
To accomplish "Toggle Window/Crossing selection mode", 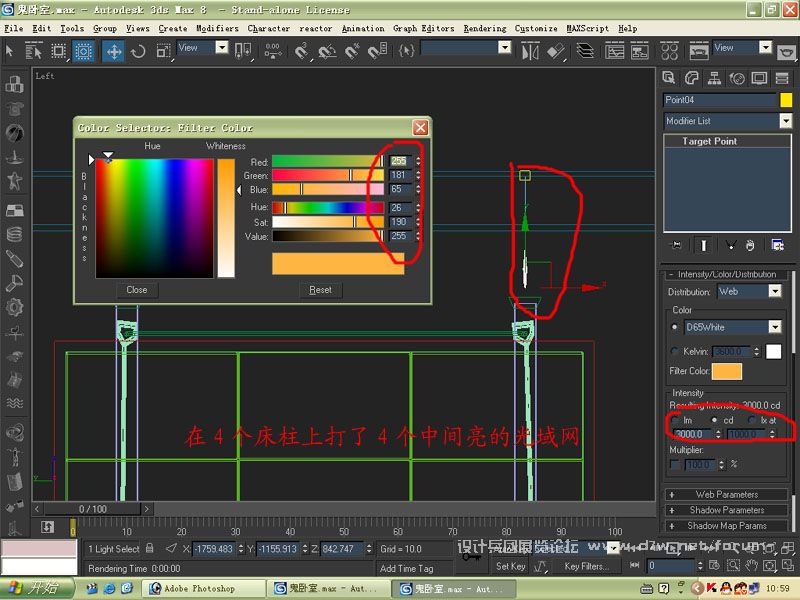I will (83, 51).
